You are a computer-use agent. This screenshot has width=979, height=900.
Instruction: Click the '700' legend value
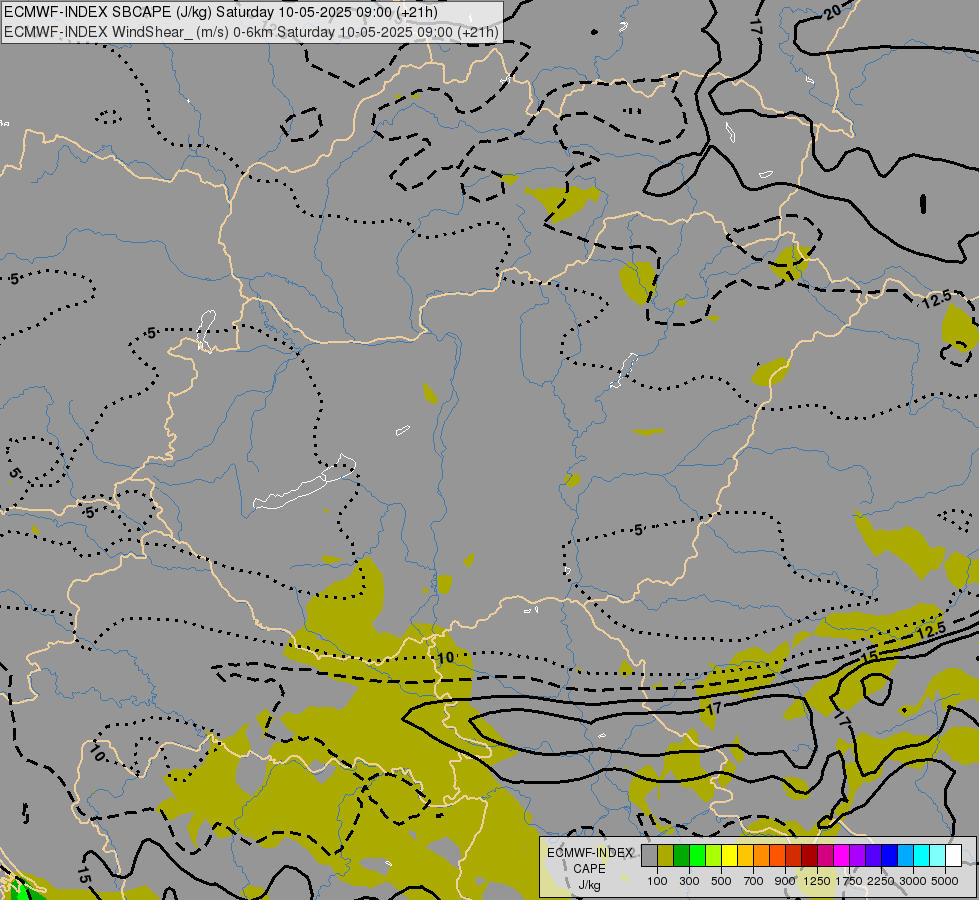click(x=754, y=881)
